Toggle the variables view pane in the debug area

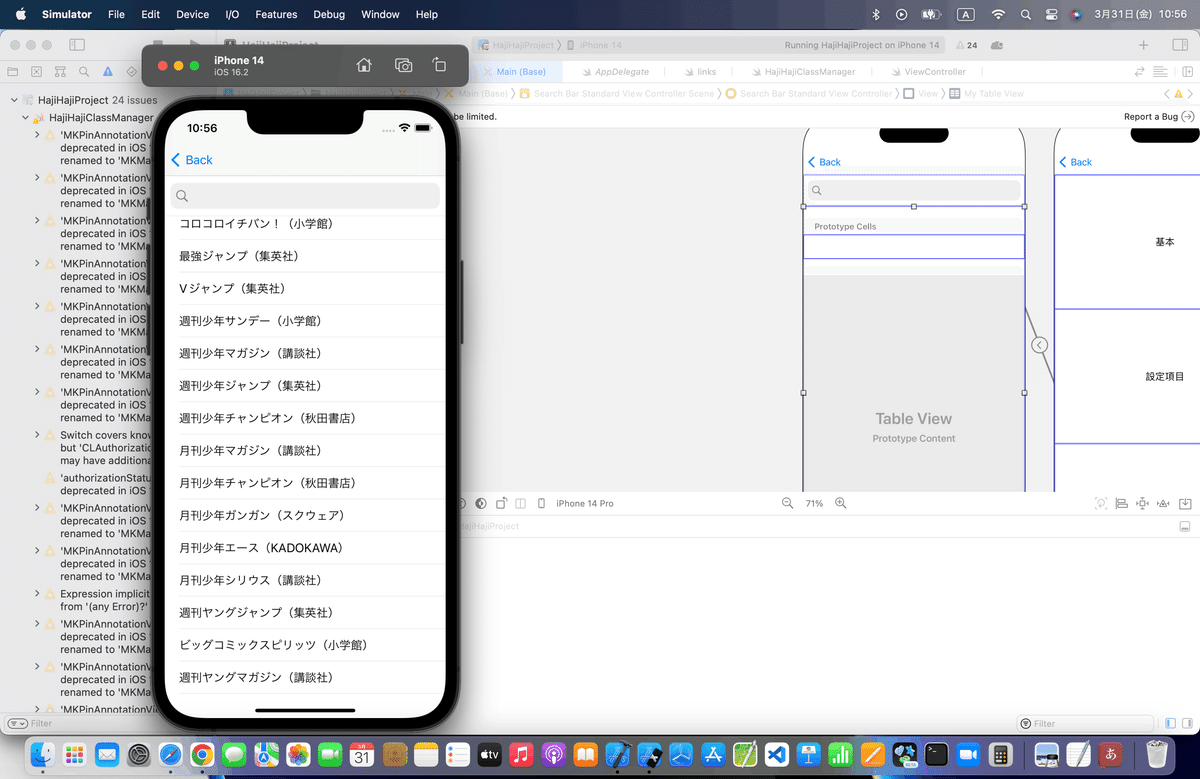click(1171, 723)
